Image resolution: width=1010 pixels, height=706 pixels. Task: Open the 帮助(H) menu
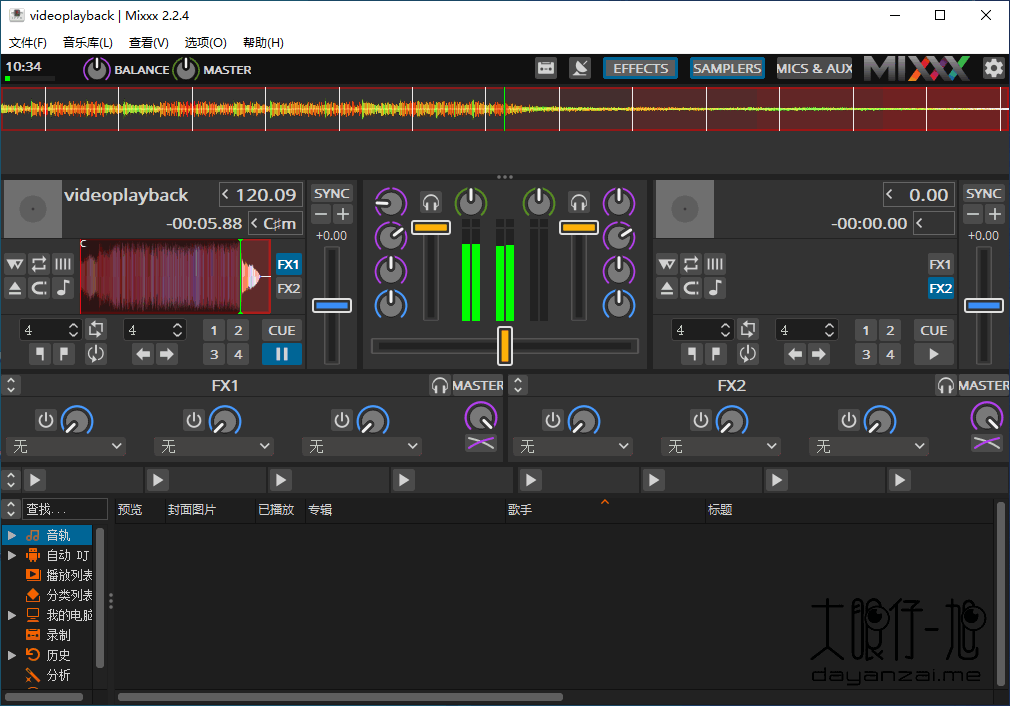263,43
